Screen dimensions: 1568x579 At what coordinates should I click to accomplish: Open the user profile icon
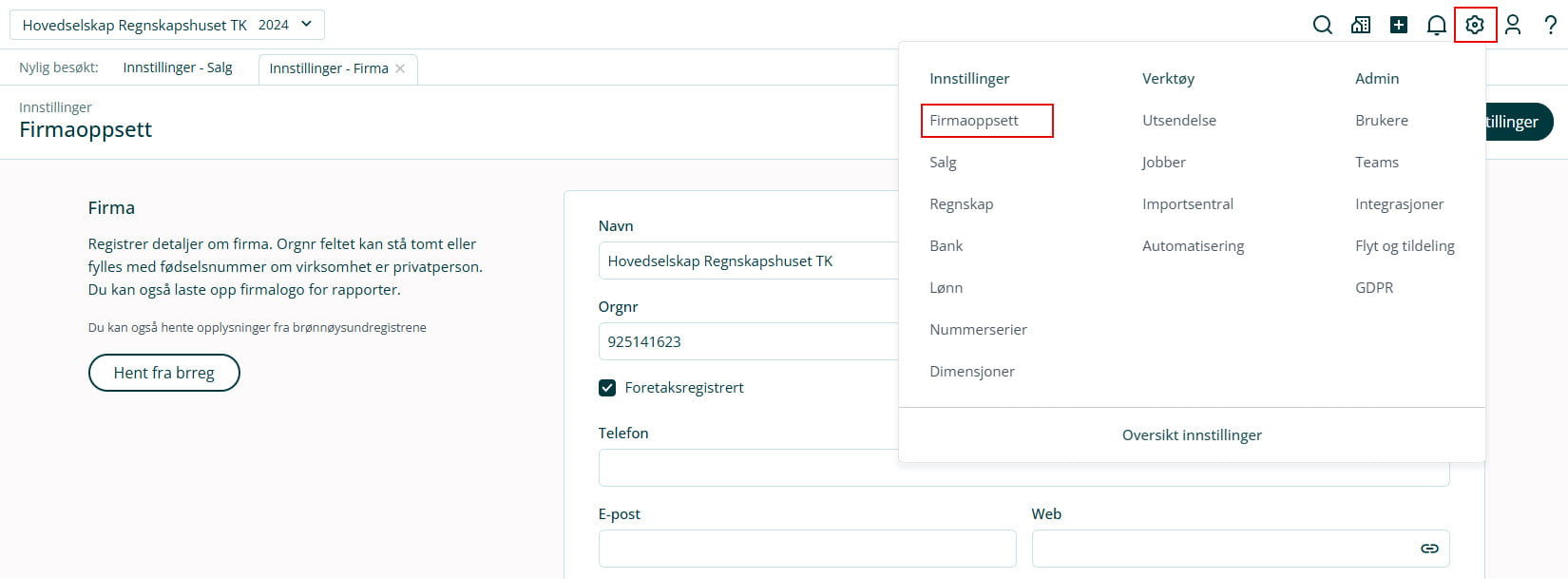[1513, 25]
